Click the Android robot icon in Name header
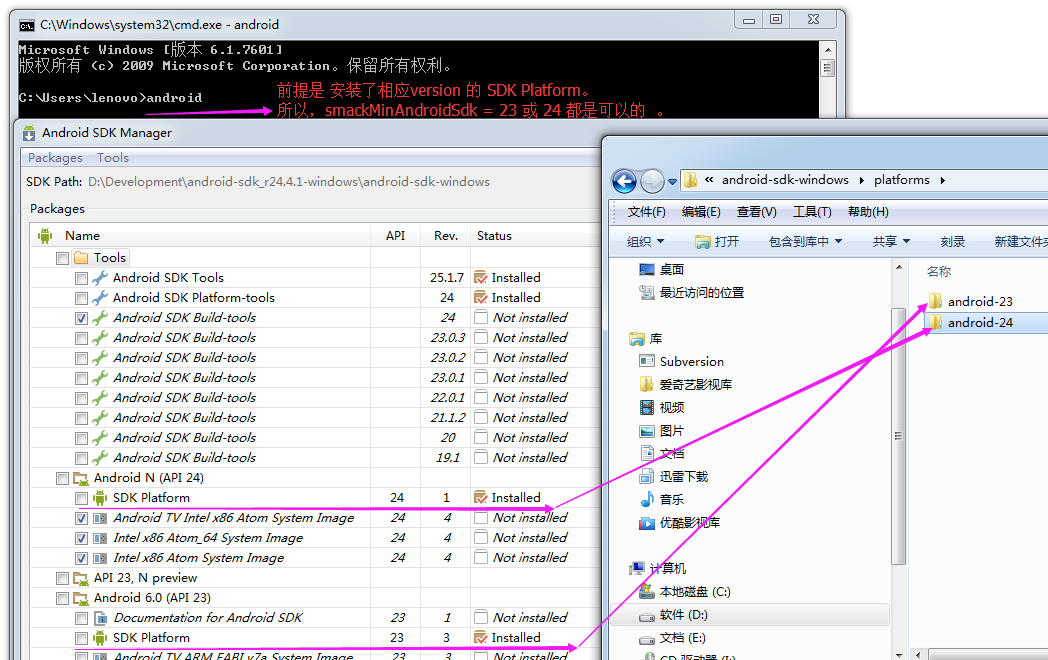Screen dimensions: 1048x660 click(x=45, y=235)
